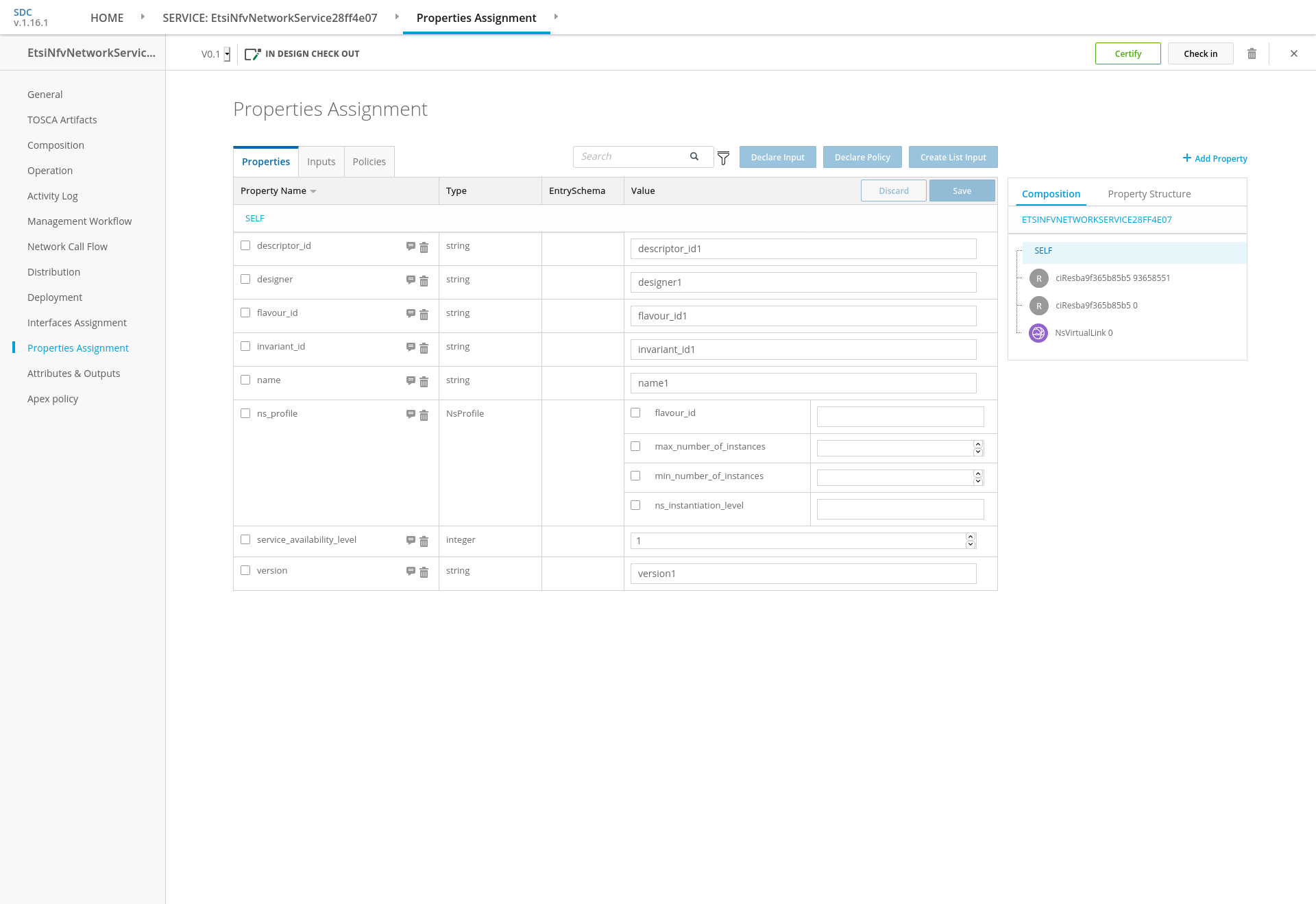Select the service_availability_level checkbox
Viewport: 1316px width, 904px height.
tap(245, 539)
